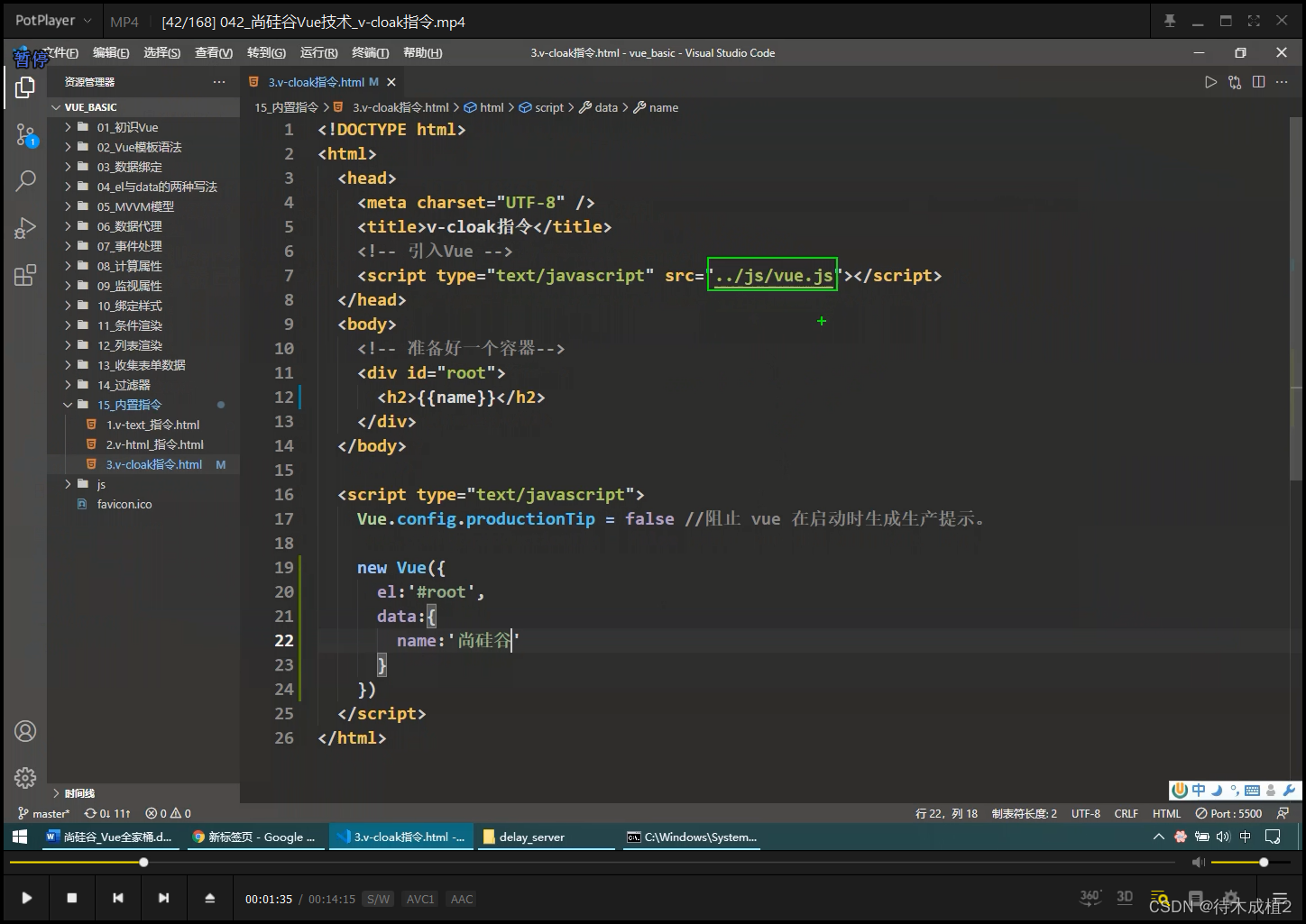1306x924 pixels.
Task: Click the PotPlayer eject/open file button
Action: (x=209, y=898)
